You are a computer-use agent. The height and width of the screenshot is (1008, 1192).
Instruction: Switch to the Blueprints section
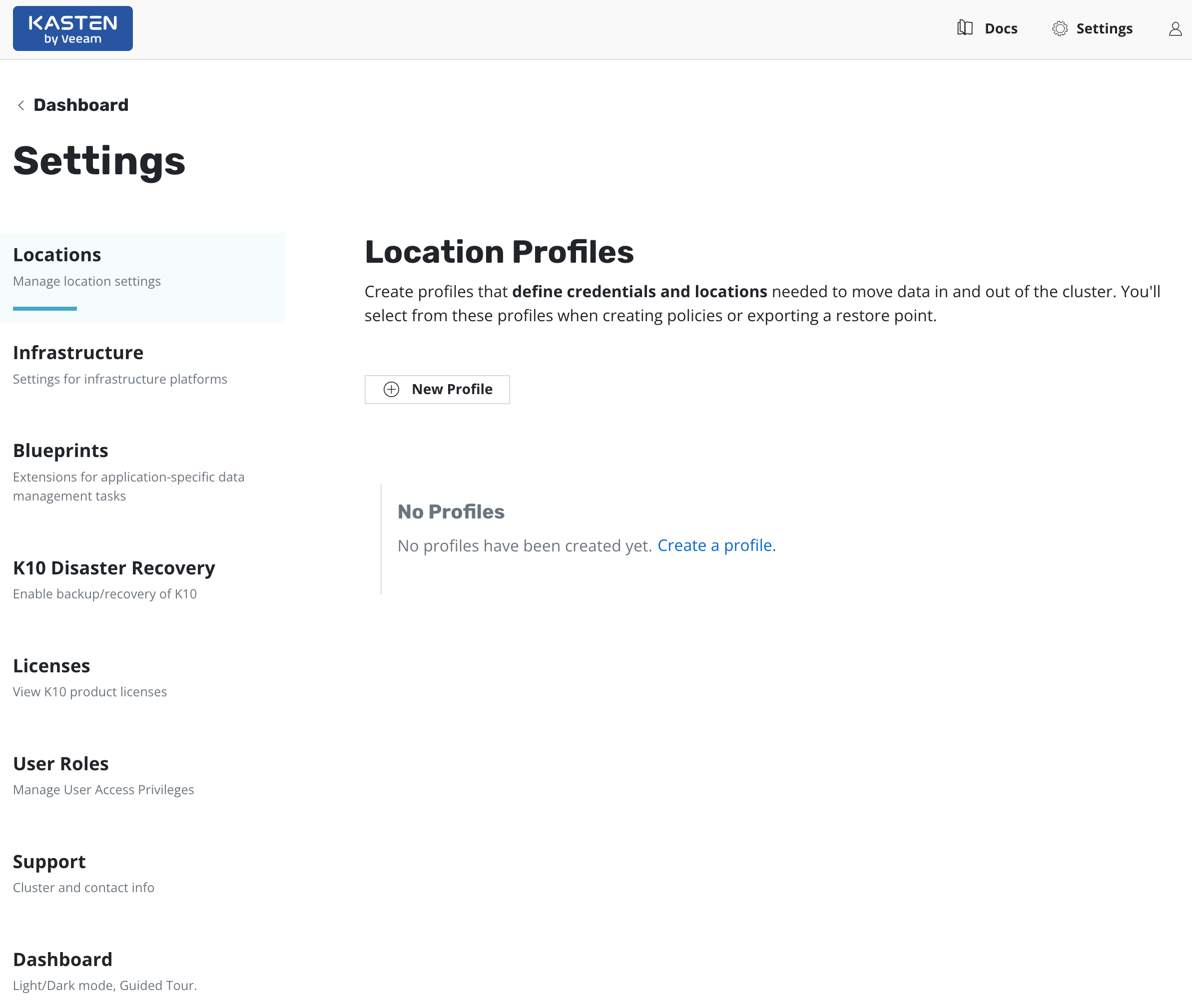[60, 451]
